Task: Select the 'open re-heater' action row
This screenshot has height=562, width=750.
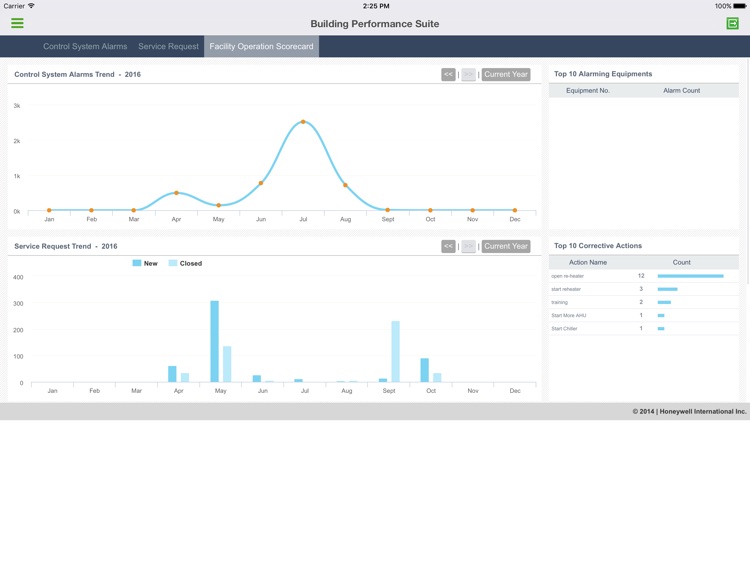Action: 644,276
